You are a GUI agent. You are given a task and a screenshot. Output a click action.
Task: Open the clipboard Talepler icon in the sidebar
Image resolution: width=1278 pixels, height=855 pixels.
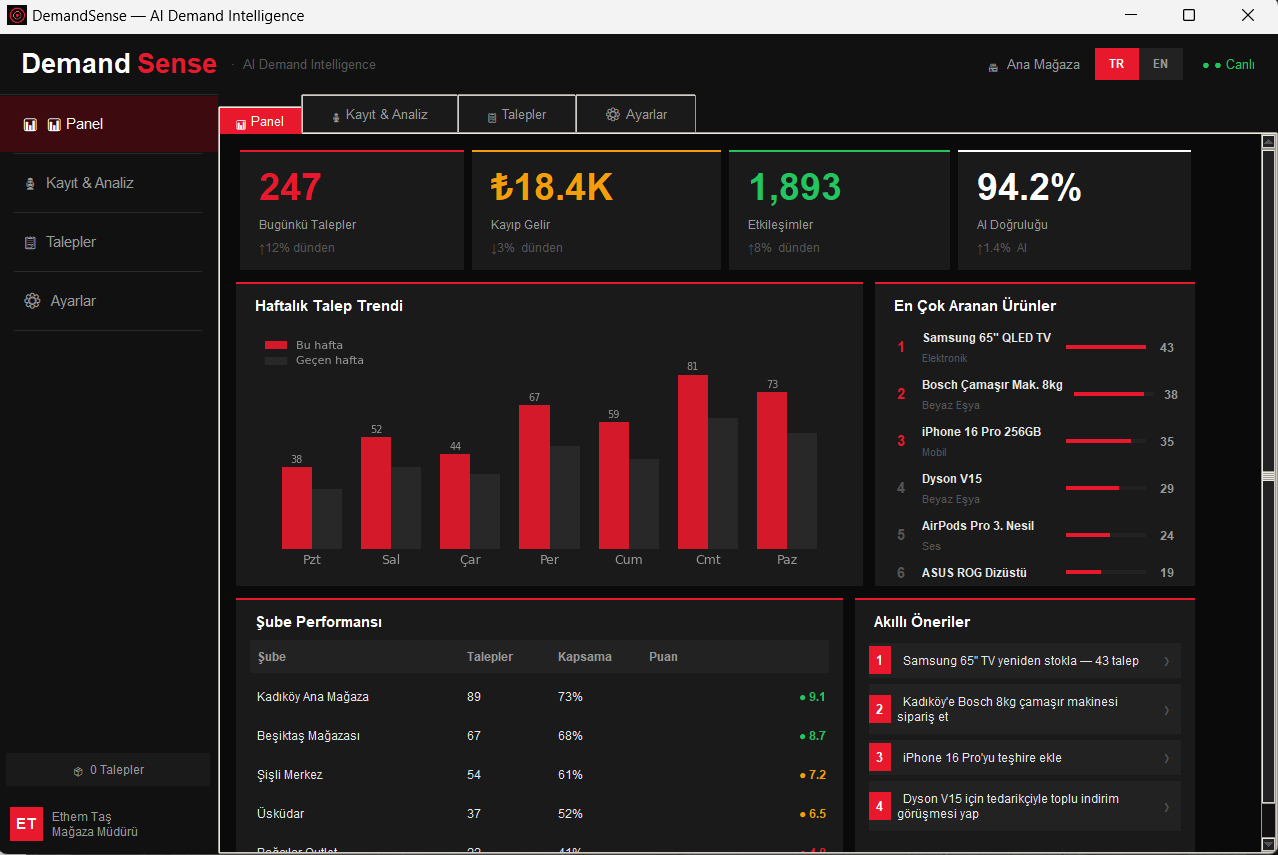pos(30,241)
